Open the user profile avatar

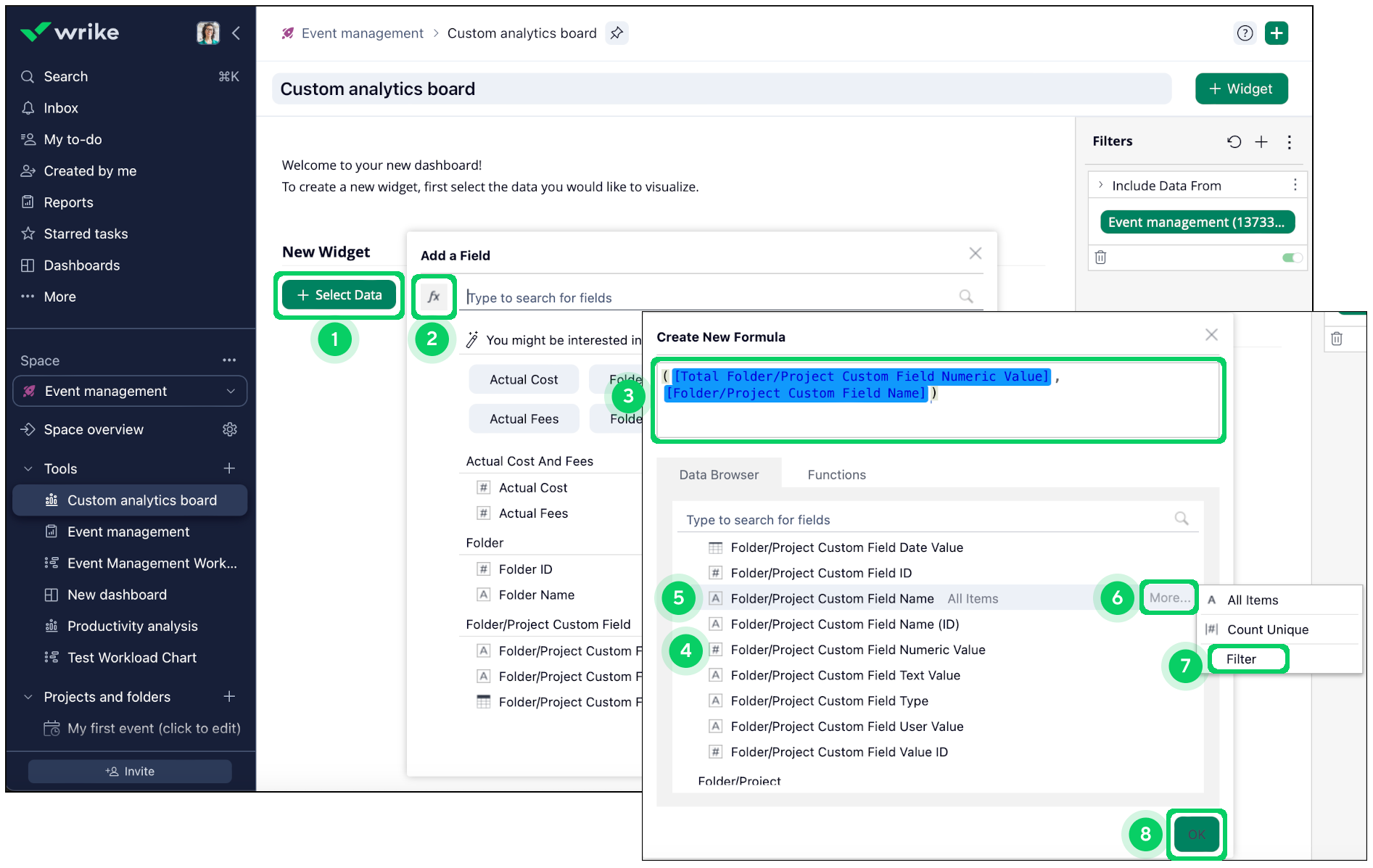click(x=208, y=33)
